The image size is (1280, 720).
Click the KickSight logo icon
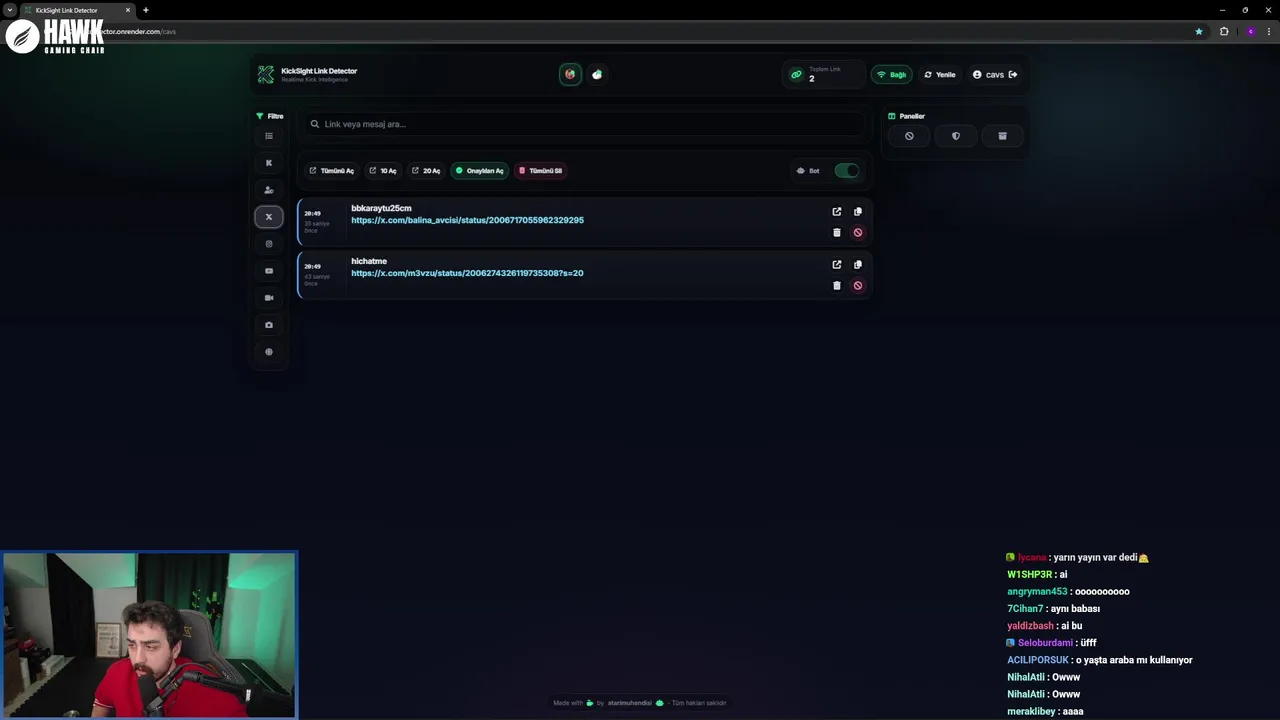pos(266,75)
